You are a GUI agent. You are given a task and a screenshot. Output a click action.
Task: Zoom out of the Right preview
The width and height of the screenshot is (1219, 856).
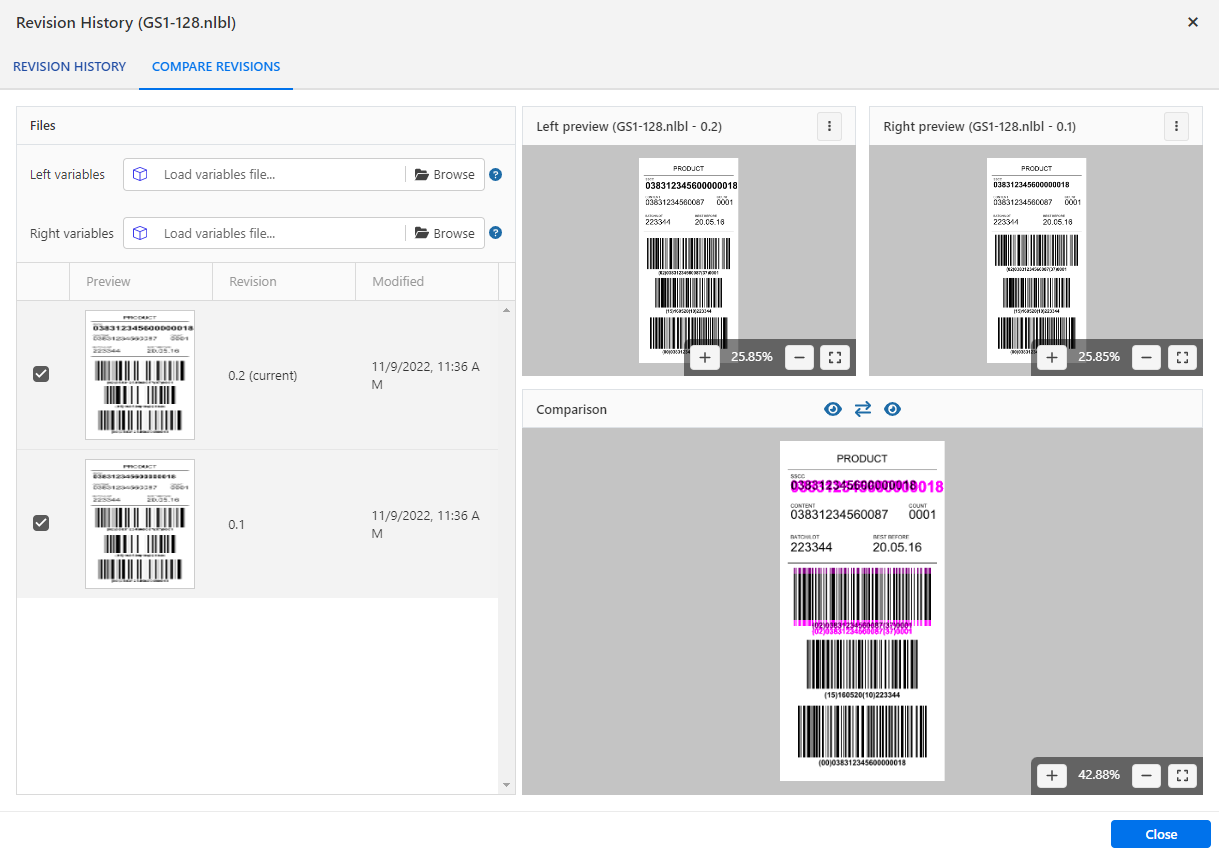click(1146, 357)
